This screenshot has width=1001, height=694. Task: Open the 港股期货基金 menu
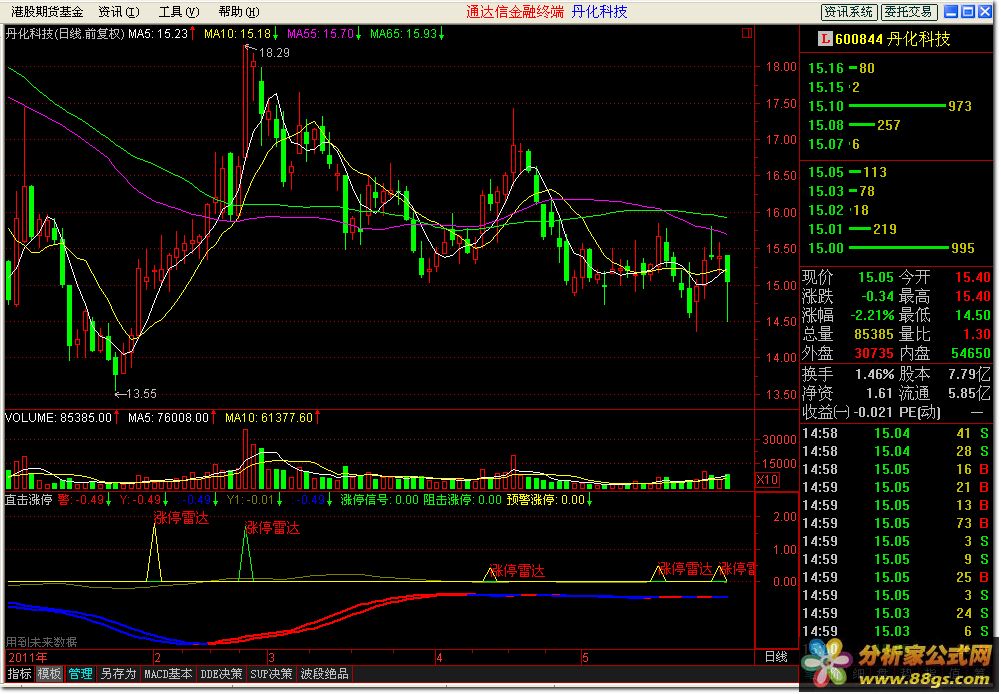pyautogui.click(x=47, y=11)
